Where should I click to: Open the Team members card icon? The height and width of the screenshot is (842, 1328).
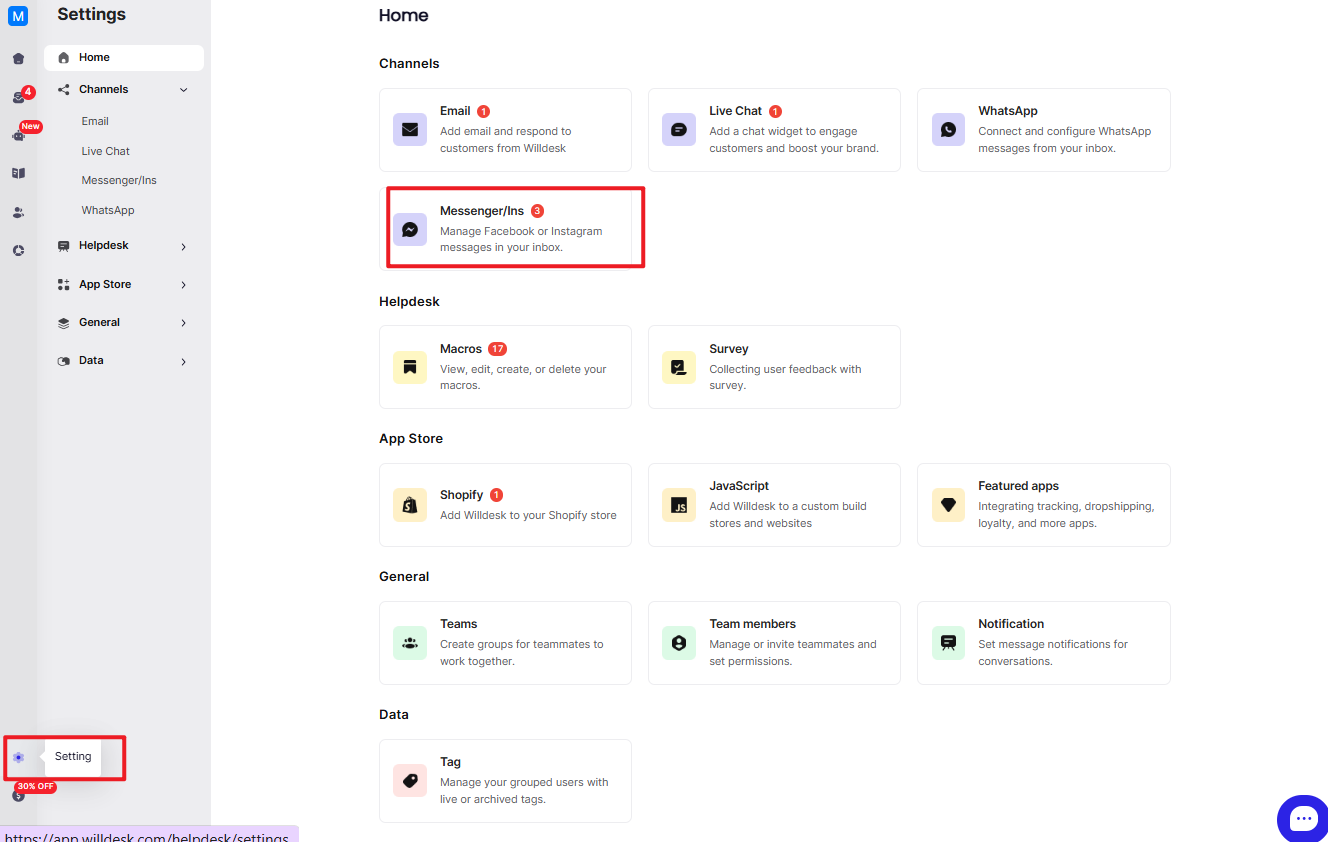pyautogui.click(x=679, y=643)
